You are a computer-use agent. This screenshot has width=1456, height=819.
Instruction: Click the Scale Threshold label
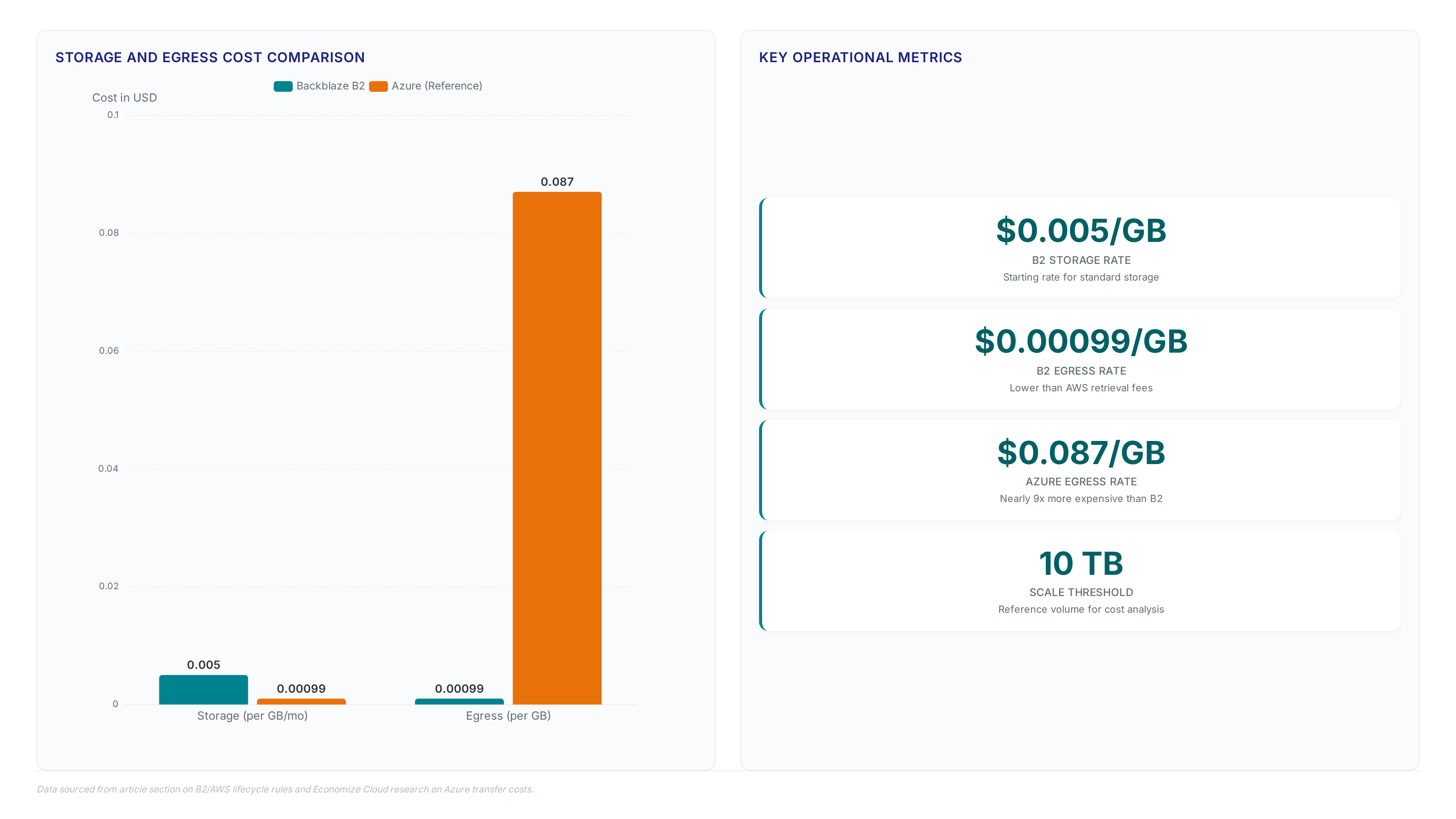pos(1081,593)
